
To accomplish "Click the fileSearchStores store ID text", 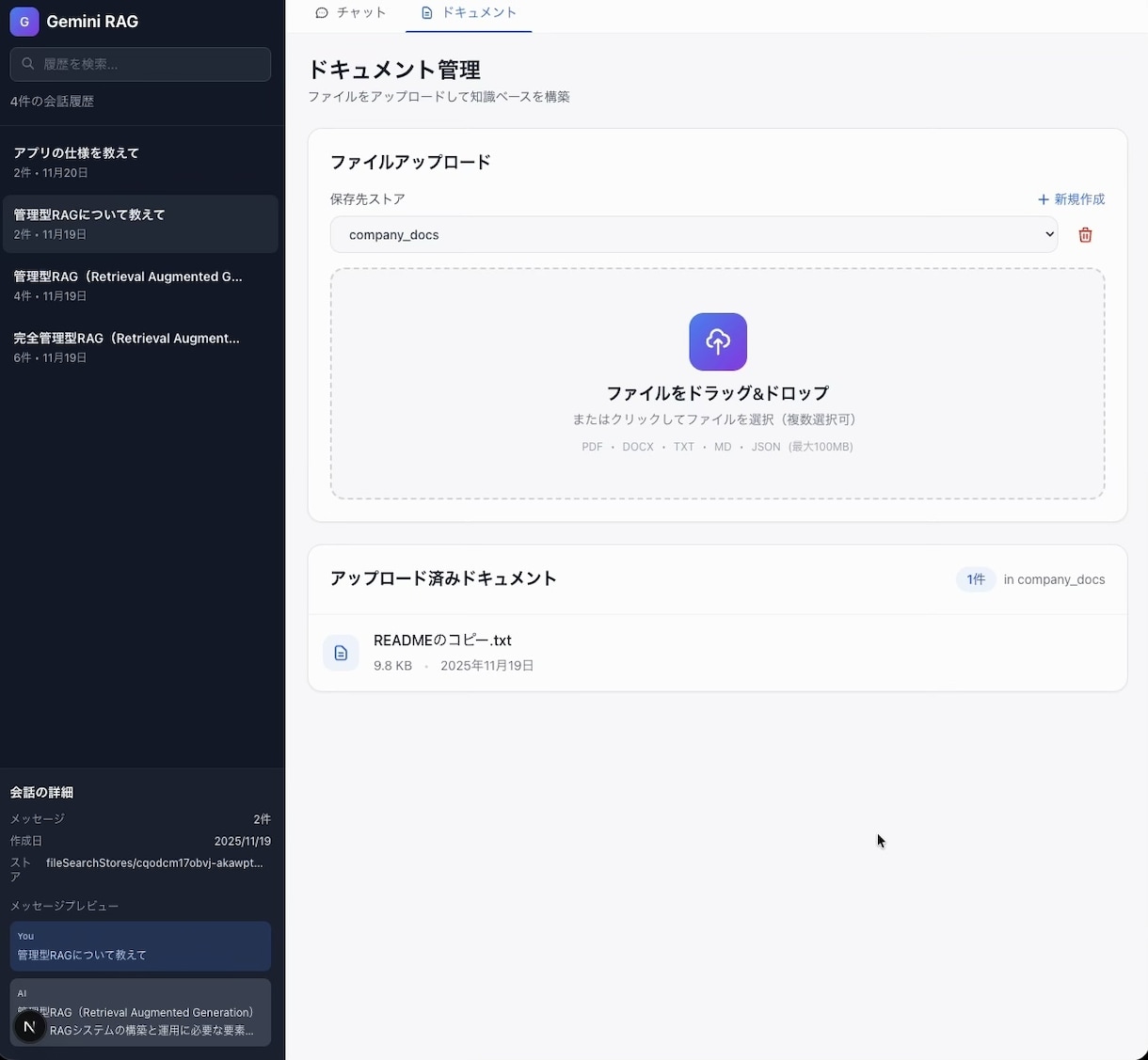I will click(x=154, y=862).
